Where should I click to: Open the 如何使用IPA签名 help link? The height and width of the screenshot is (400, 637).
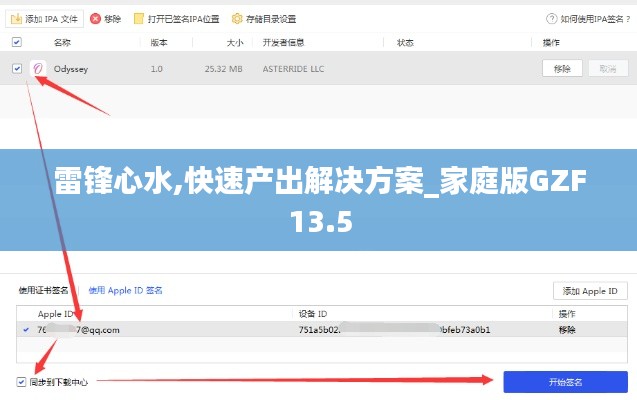(x=595, y=19)
